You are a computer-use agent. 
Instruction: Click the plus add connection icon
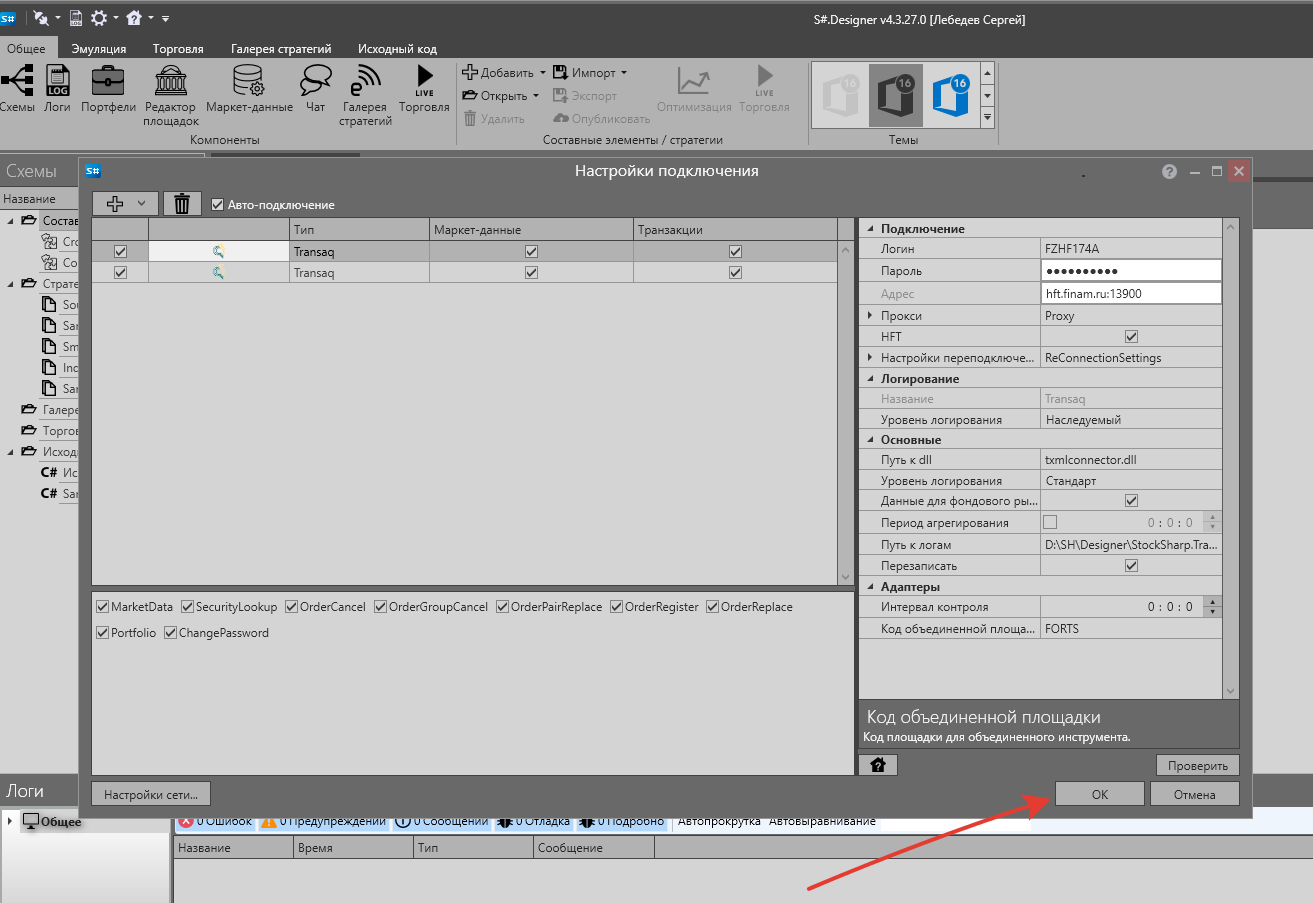(x=115, y=204)
